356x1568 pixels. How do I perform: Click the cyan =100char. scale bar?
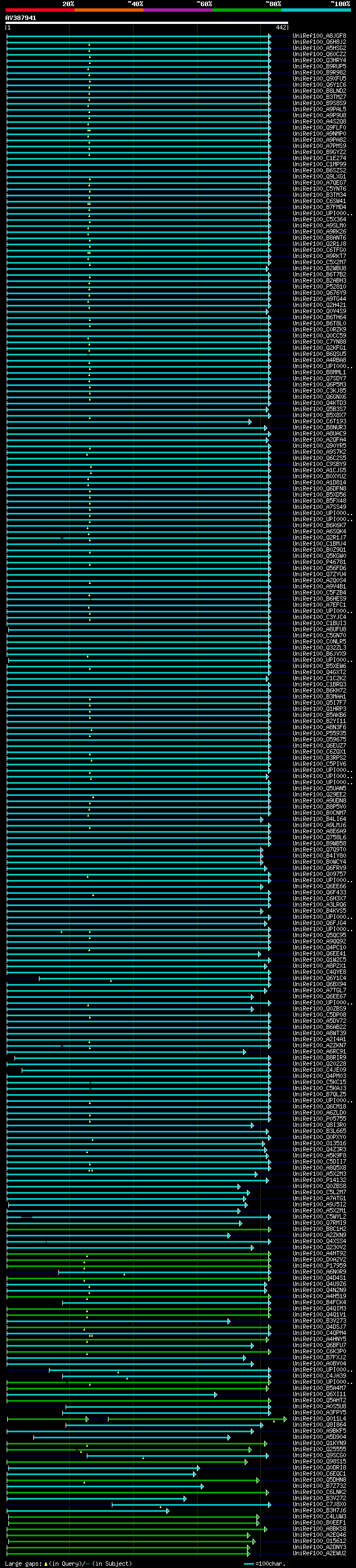click(x=249, y=1563)
